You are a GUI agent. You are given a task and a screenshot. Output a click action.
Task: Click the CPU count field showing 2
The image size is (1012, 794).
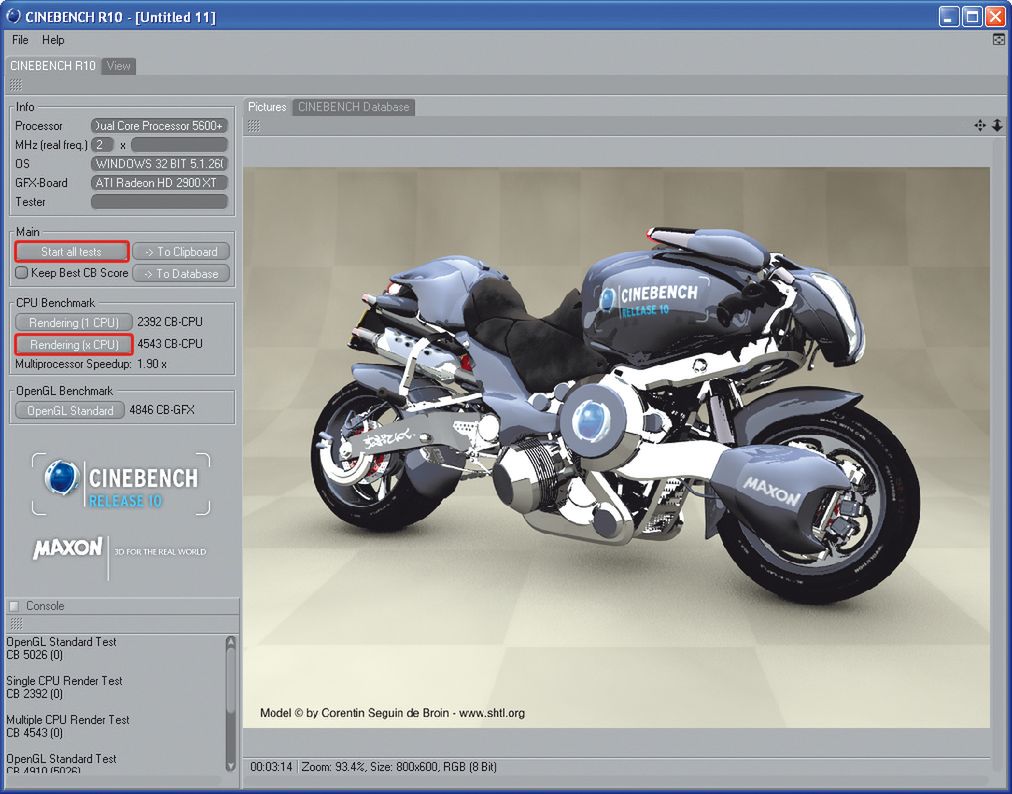tap(102, 145)
